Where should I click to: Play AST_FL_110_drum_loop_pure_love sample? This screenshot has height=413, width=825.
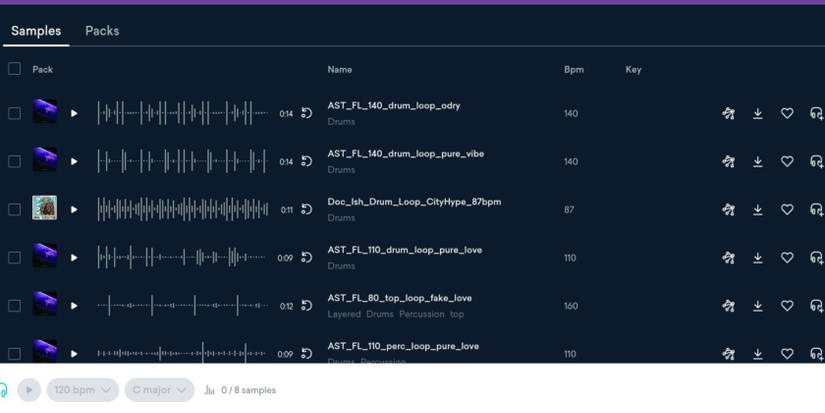(74, 257)
